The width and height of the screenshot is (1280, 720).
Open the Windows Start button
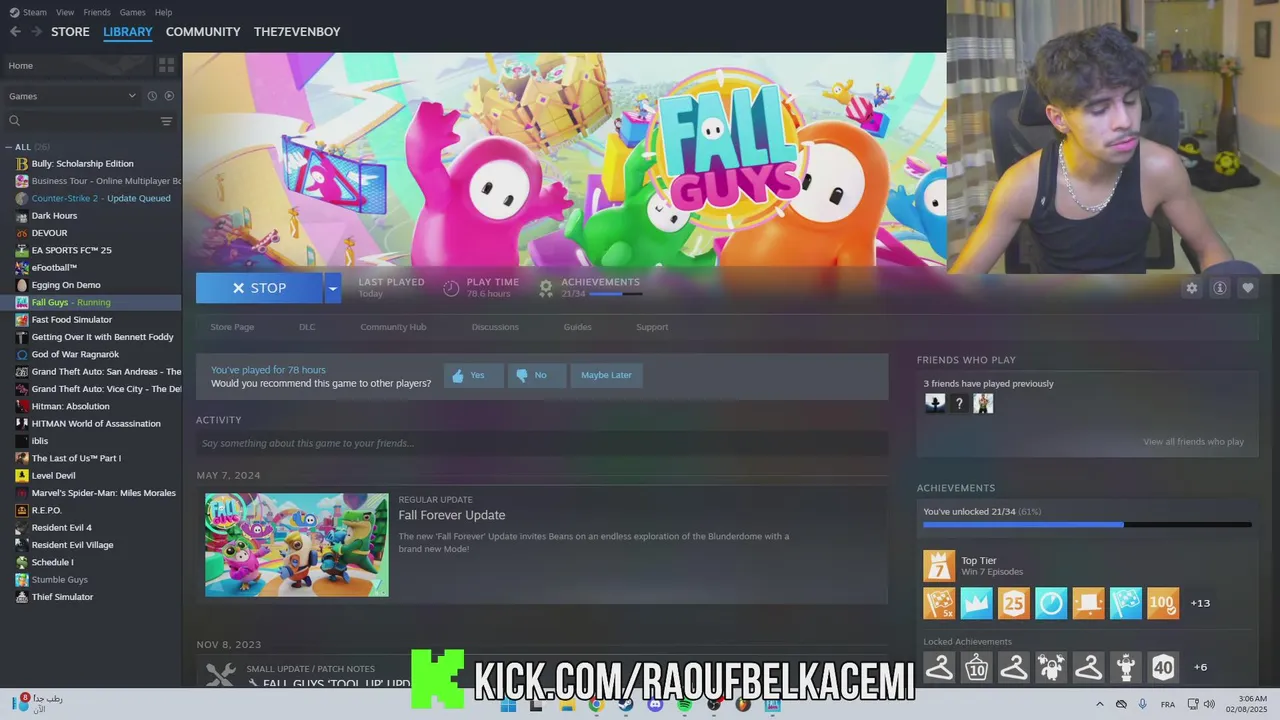click(x=508, y=705)
